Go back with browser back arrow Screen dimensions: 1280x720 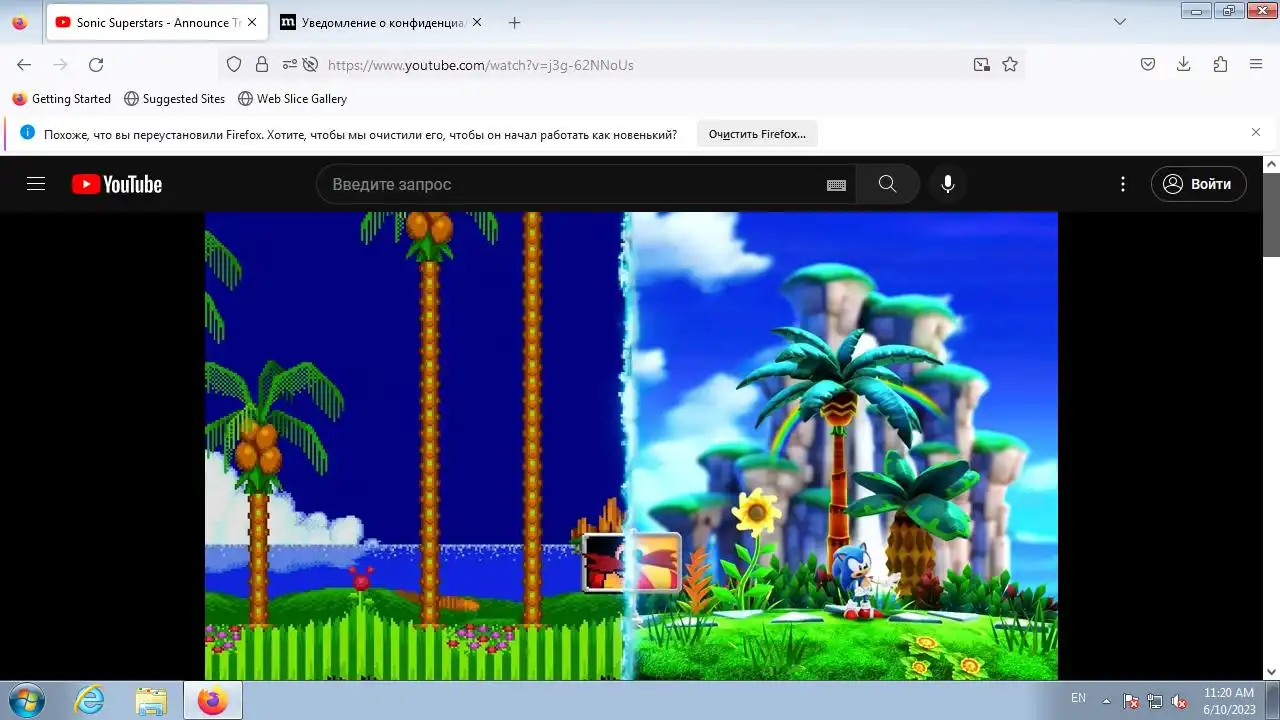point(24,64)
